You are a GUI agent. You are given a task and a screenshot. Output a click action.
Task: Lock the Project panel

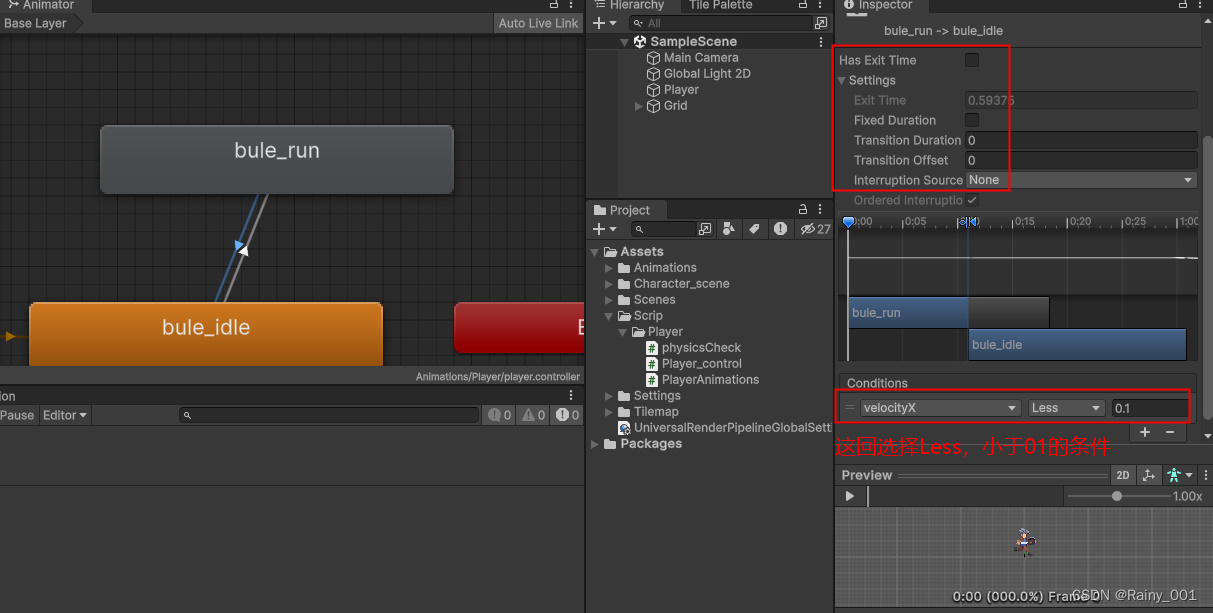(x=803, y=210)
